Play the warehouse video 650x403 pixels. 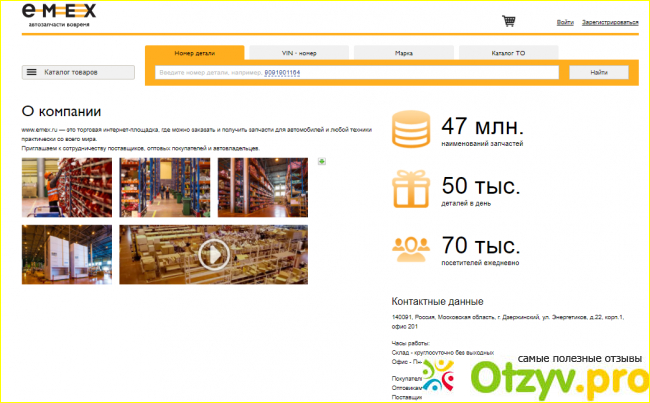point(211,255)
